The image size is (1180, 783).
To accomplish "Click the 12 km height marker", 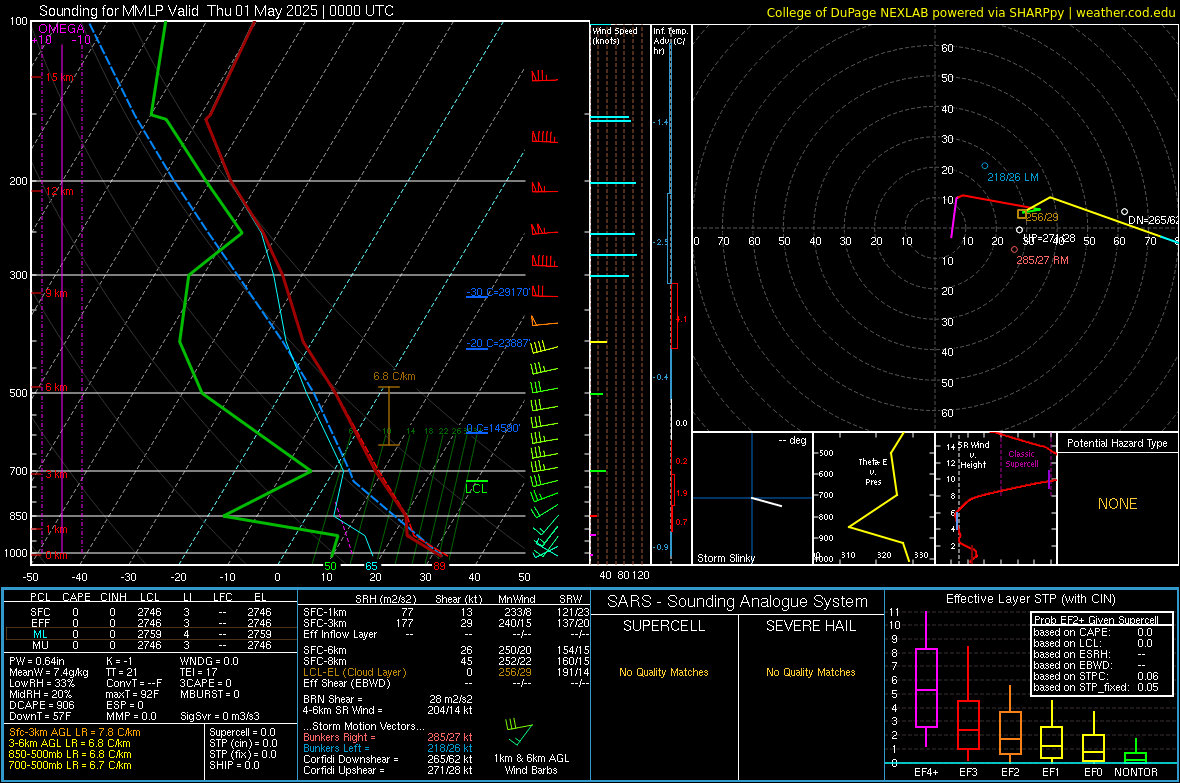I will click(59, 191).
